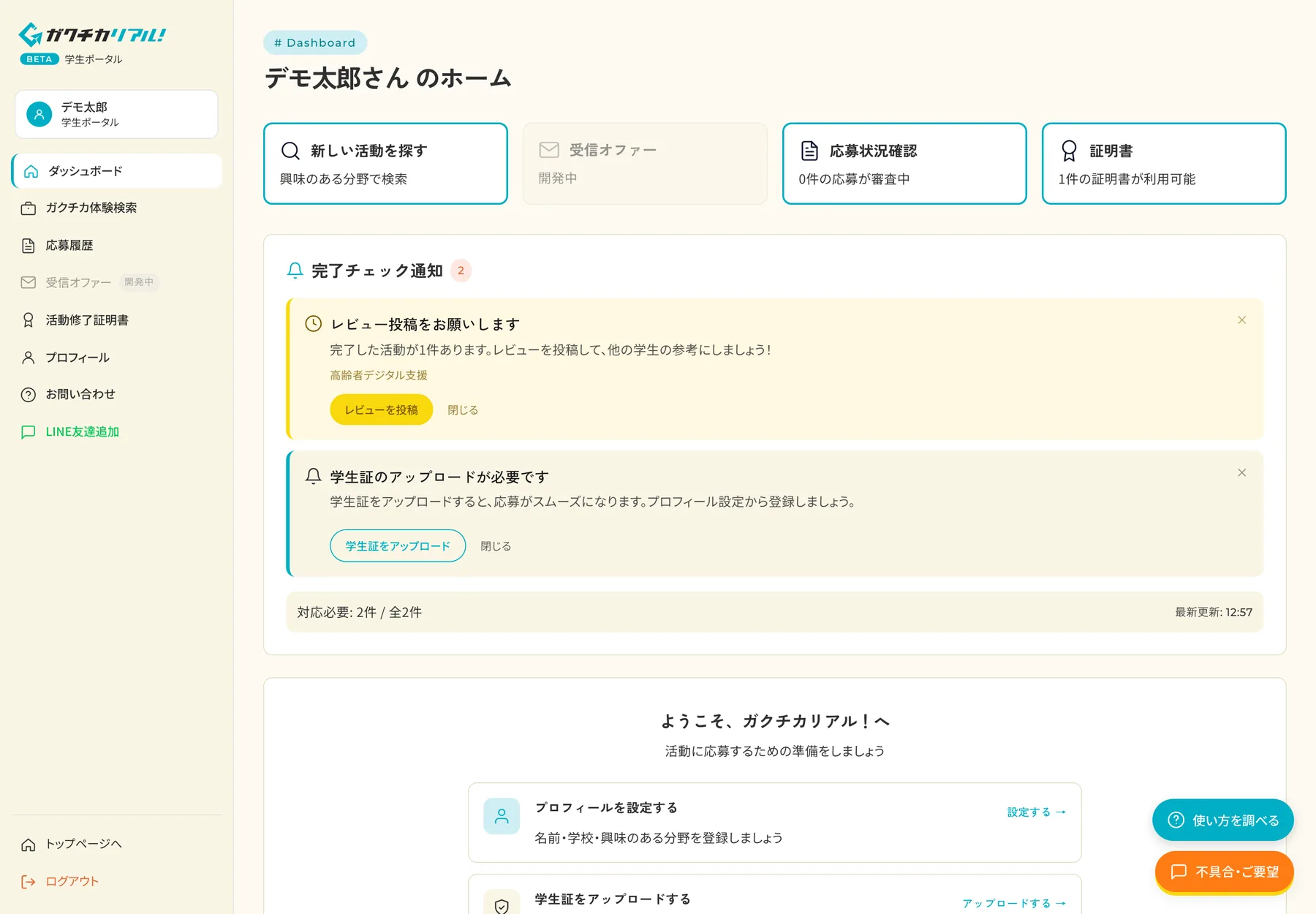Click the logout arrow icon

pyautogui.click(x=29, y=882)
